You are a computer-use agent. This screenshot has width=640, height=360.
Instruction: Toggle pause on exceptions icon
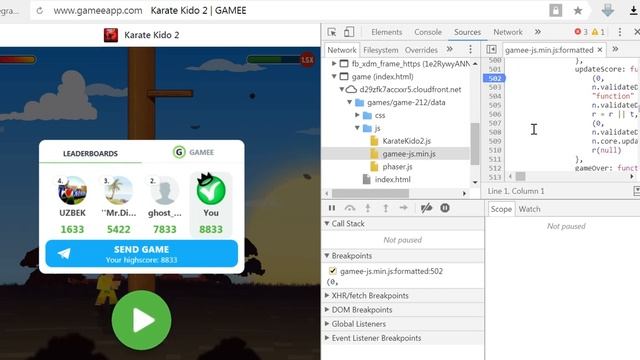pos(445,208)
